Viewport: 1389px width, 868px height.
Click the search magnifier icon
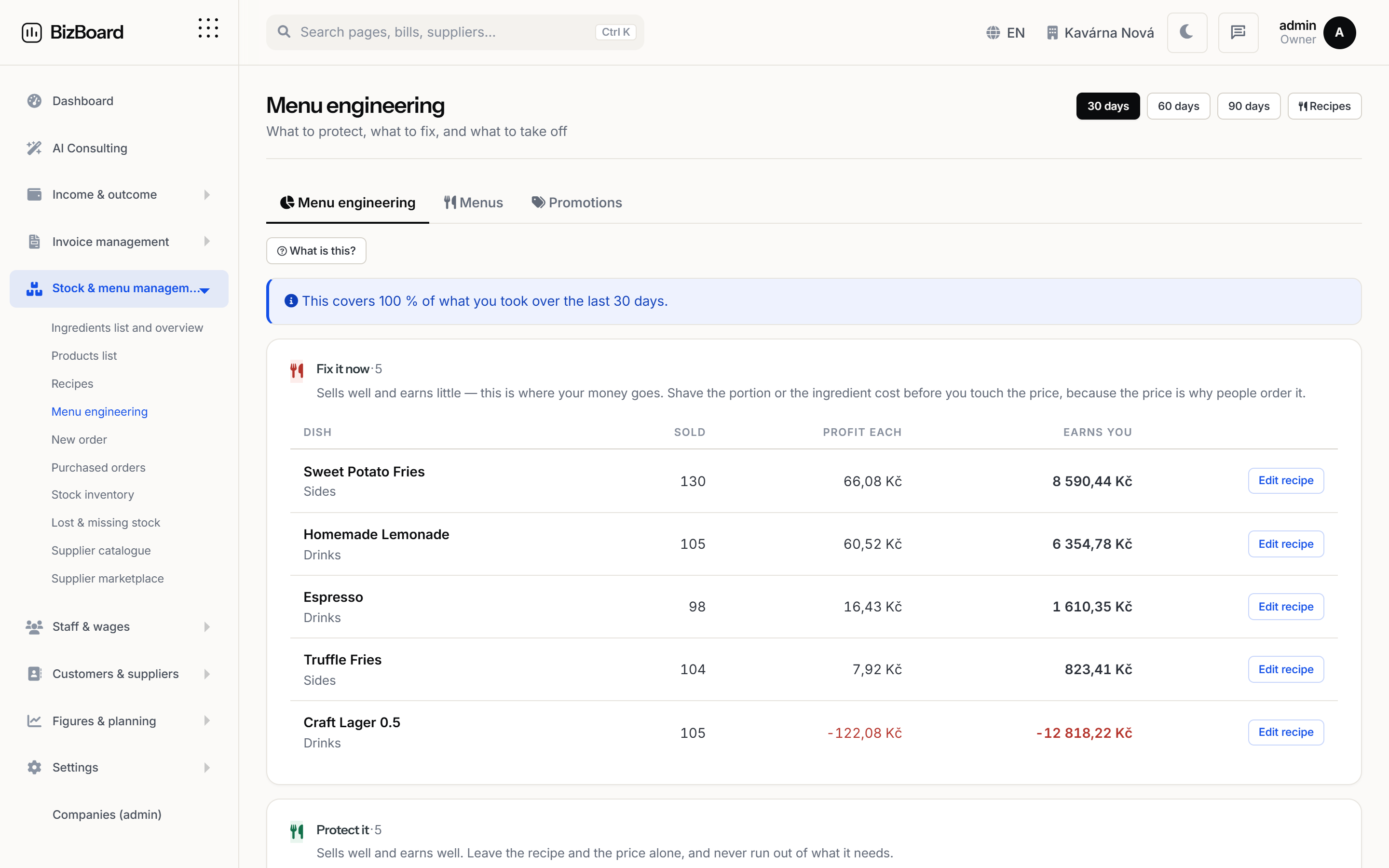[x=284, y=31]
